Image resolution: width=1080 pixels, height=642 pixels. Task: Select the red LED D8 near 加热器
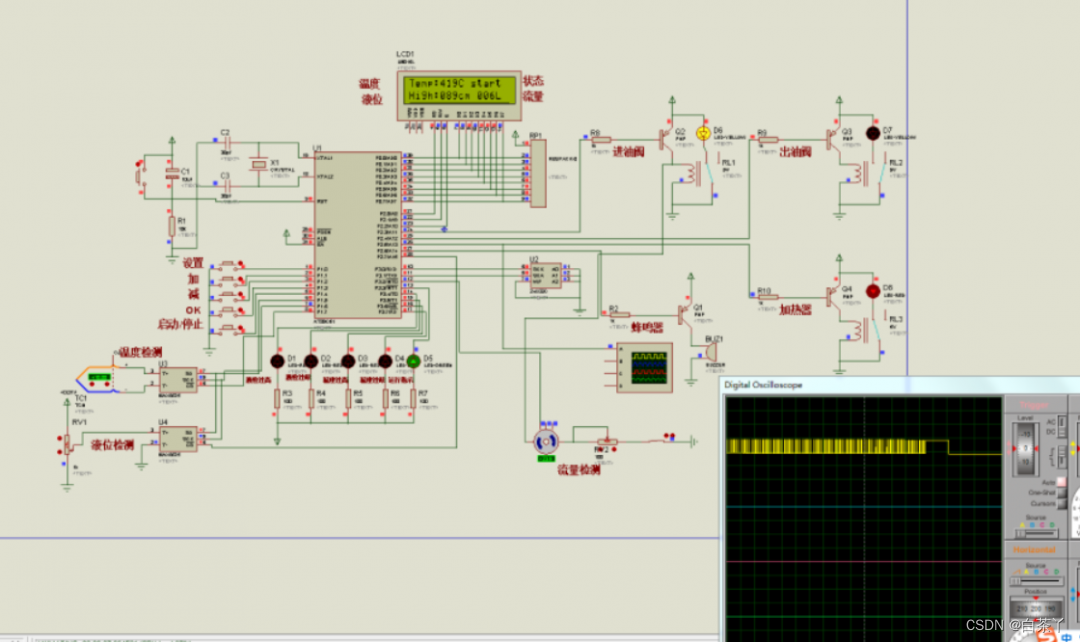[x=873, y=291]
